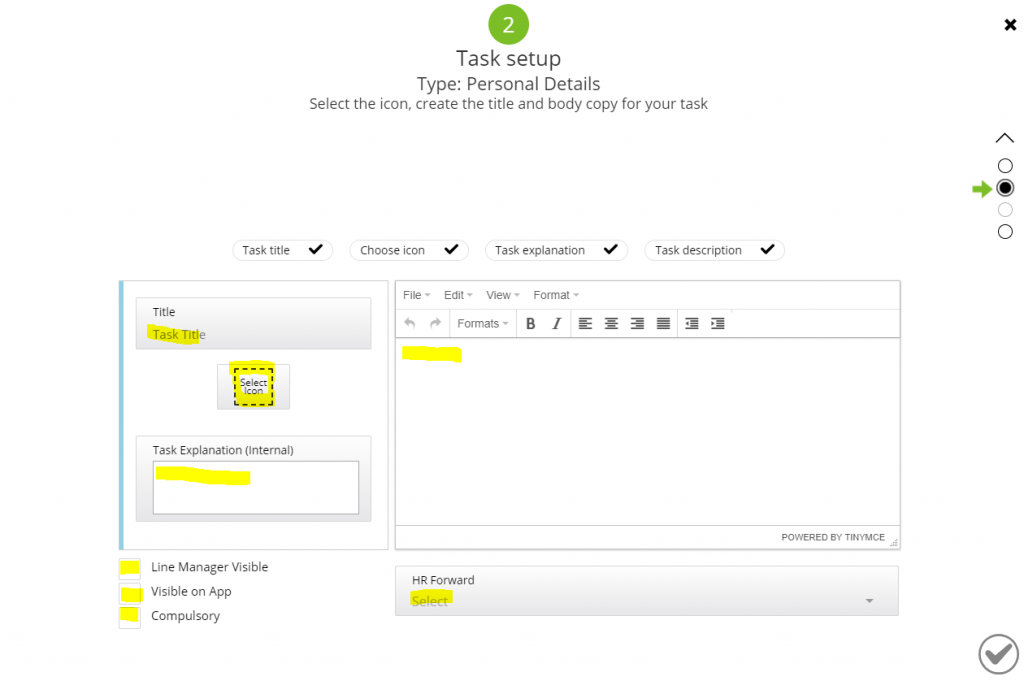
Task: Collapse the step panel using the up chevron
Action: pos(1005,138)
